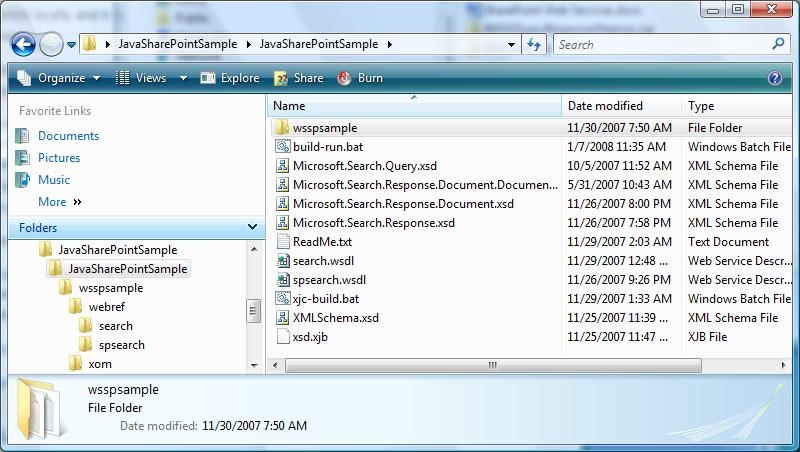800x452 pixels.
Task: Click the folder tree scrollbar thumb
Action: (254, 311)
